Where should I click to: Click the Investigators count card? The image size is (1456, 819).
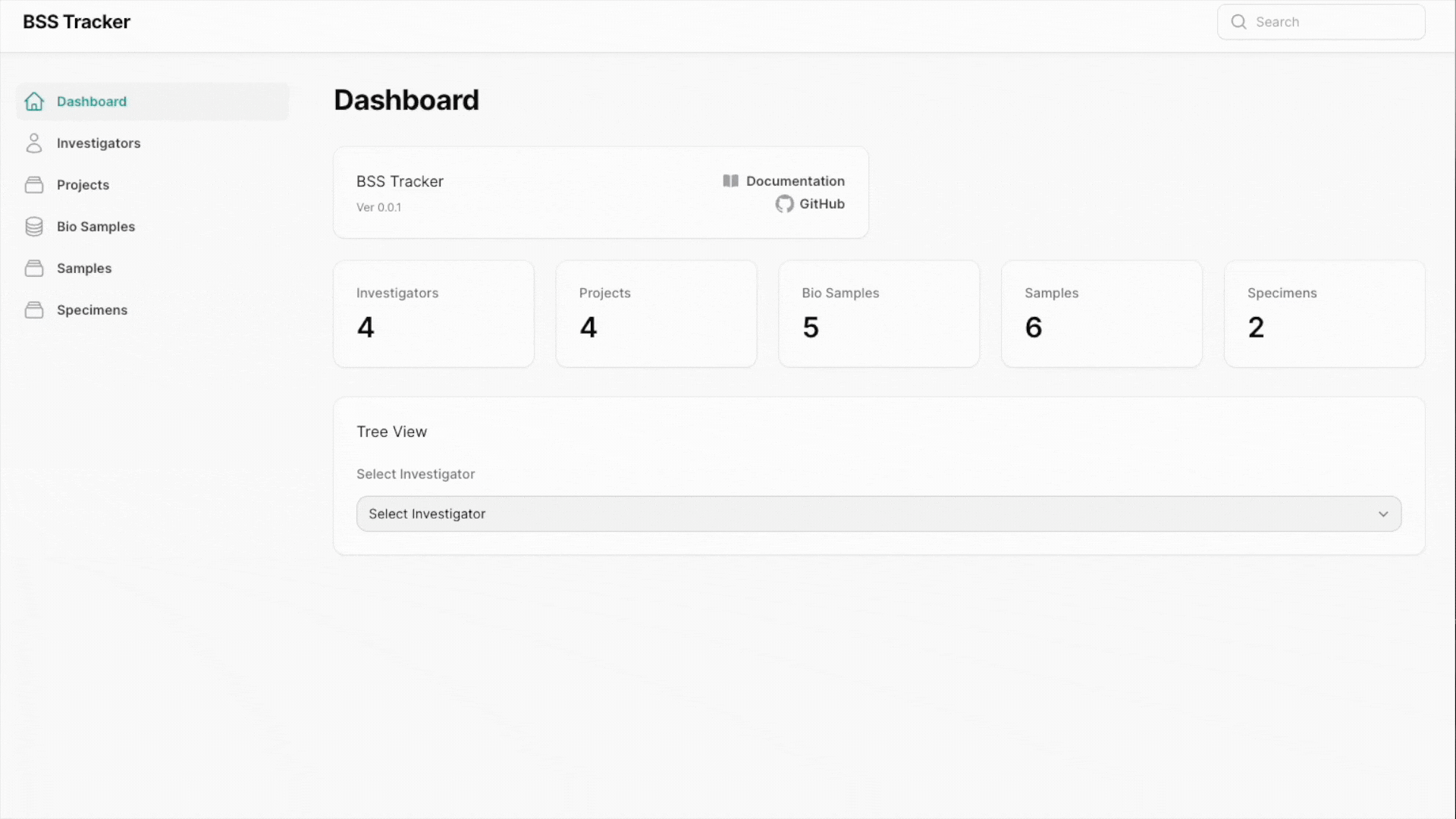[x=434, y=313]
